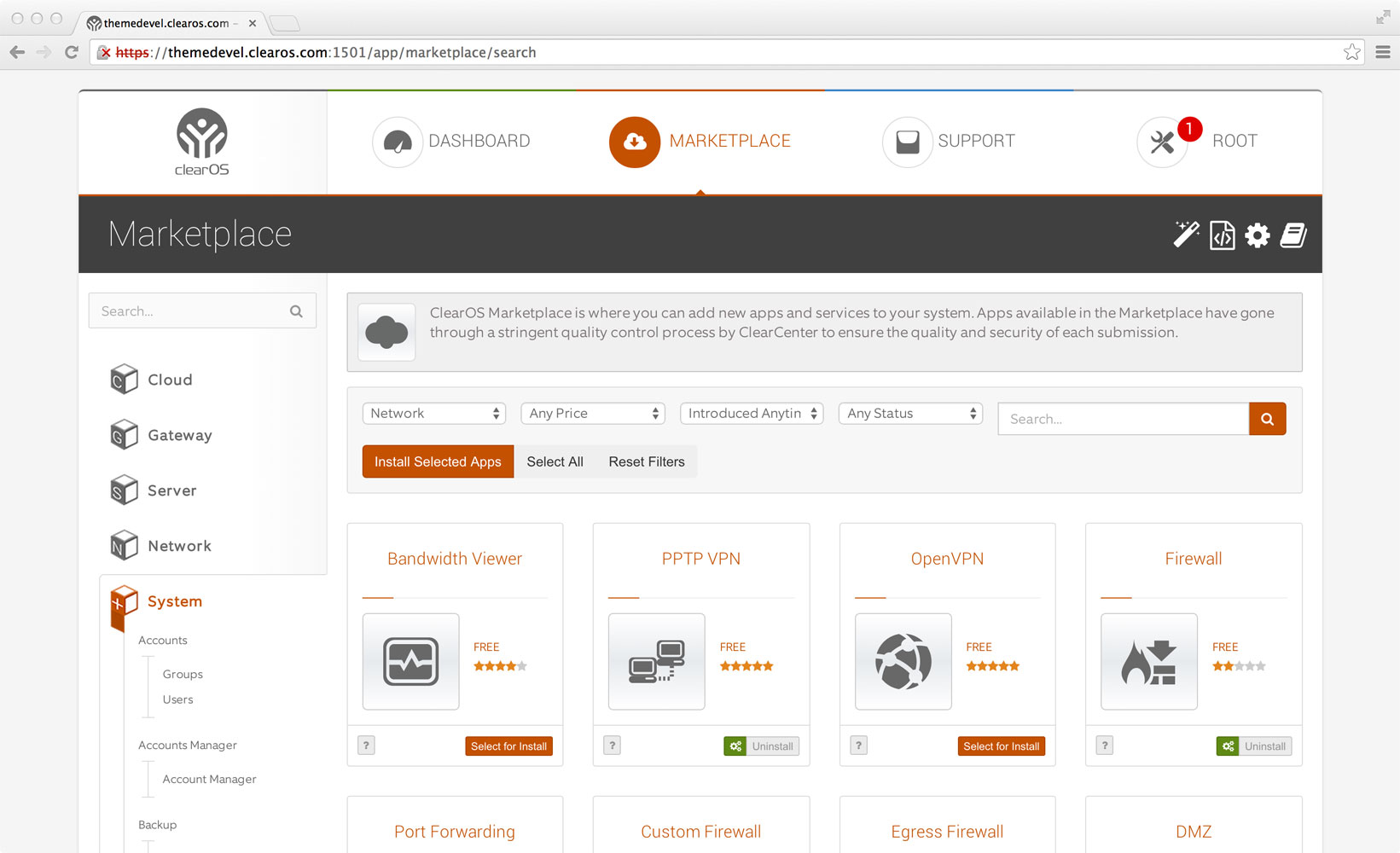1400x853 pixels.
Task: Expand the Server sidebar category
Action: [172, 490]
